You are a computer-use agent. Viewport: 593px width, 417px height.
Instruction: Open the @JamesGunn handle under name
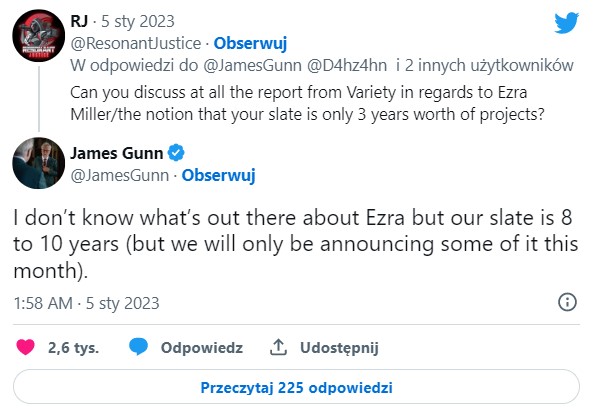coord(120,175)
